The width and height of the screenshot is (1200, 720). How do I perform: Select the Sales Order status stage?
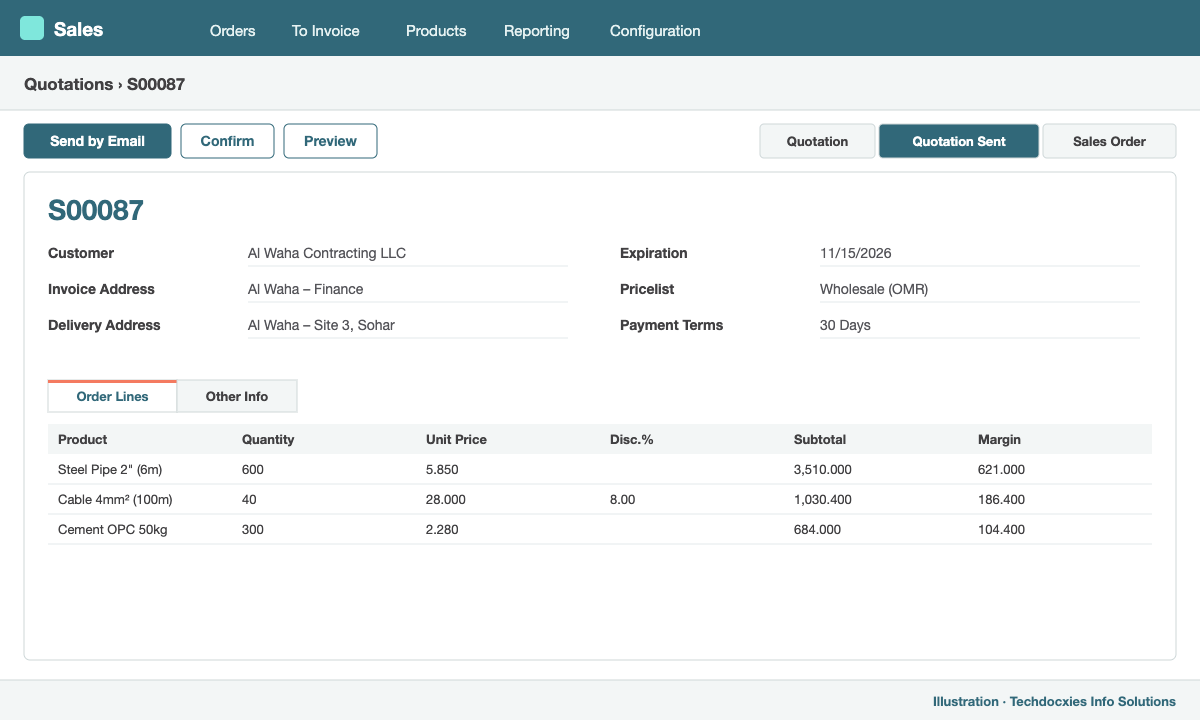[1109, 141]
